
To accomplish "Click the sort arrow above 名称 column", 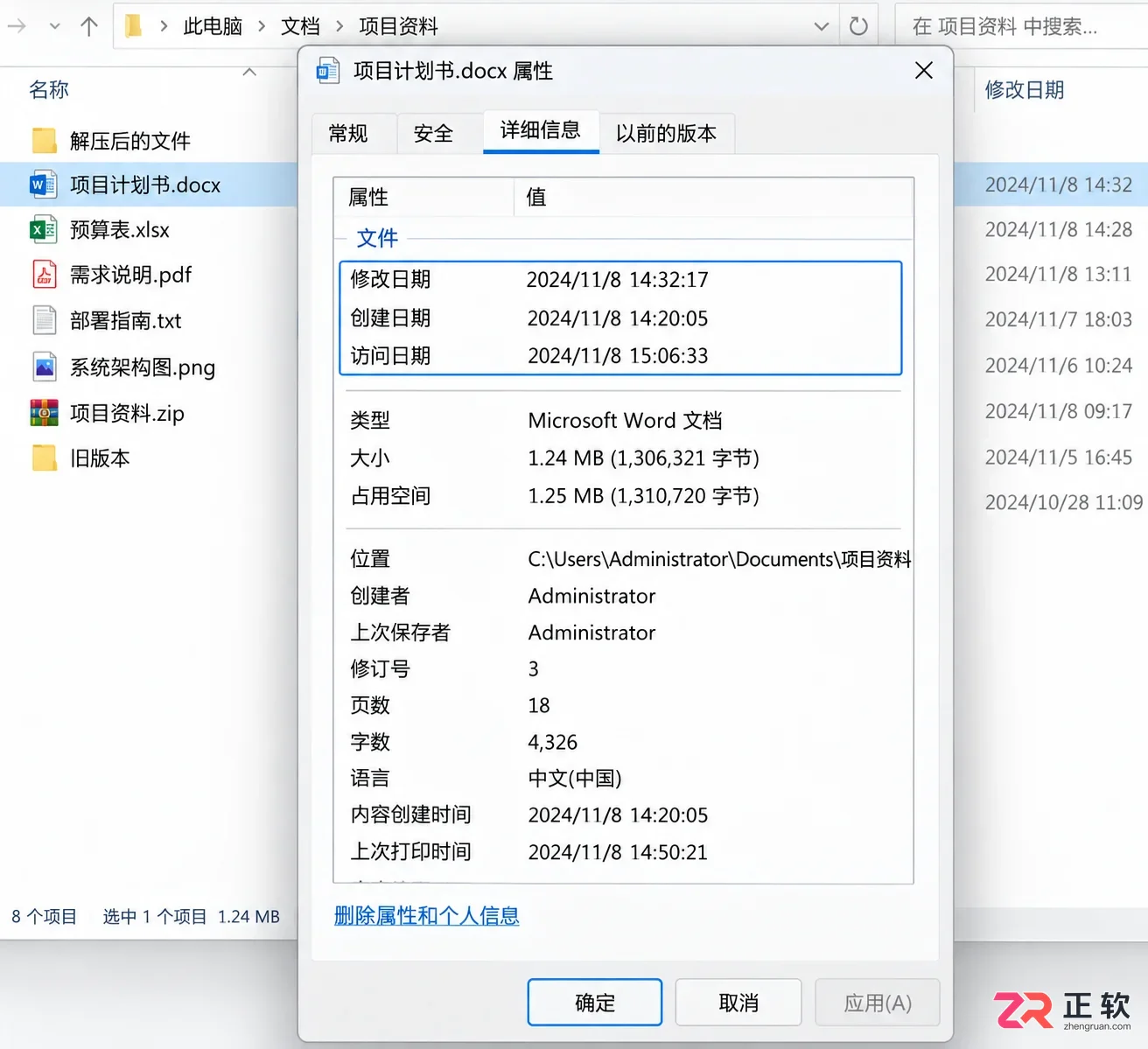I will pyautogui.click(x=249, y=72).
